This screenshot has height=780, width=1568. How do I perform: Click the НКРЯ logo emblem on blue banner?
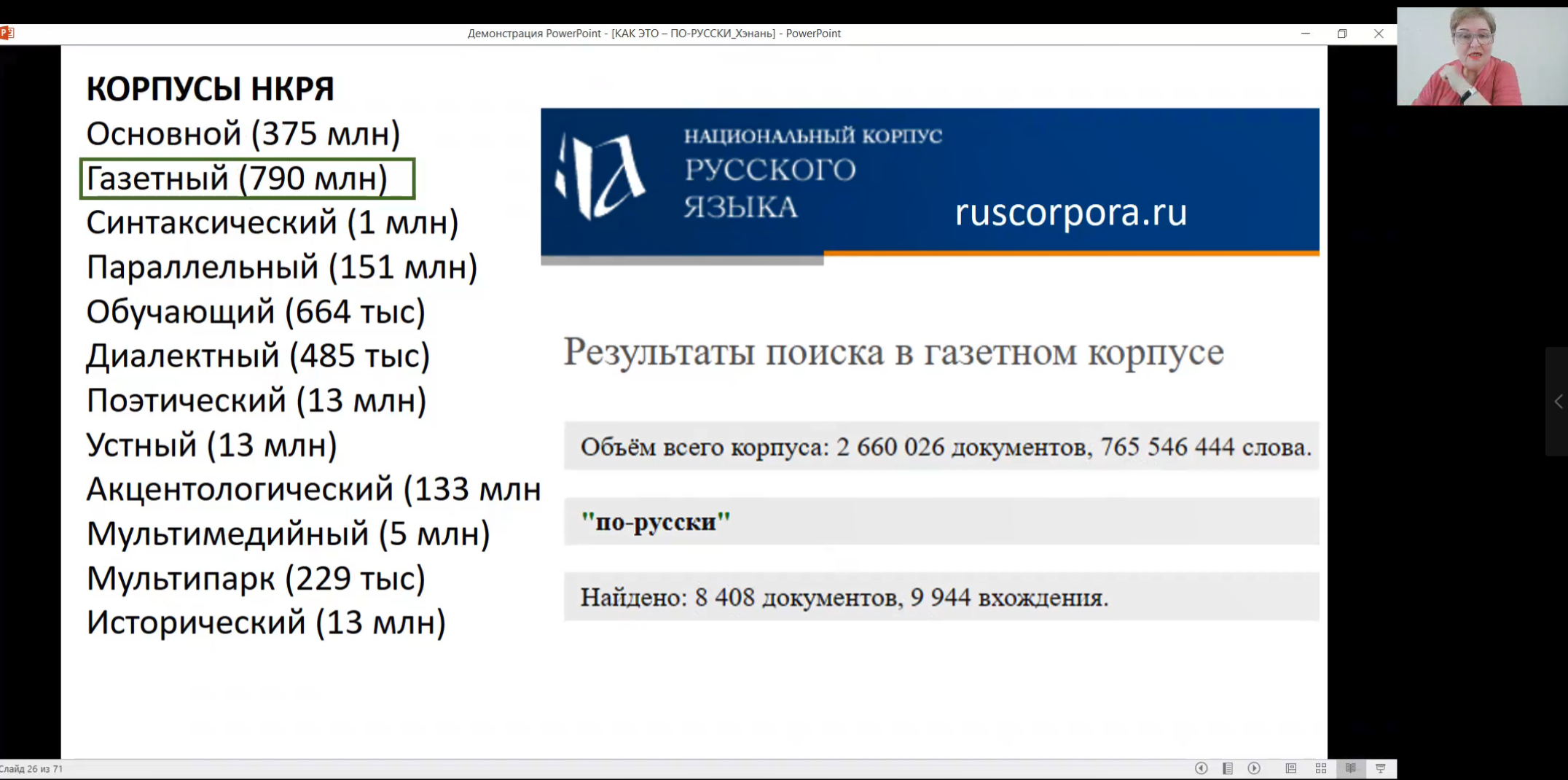600,176
